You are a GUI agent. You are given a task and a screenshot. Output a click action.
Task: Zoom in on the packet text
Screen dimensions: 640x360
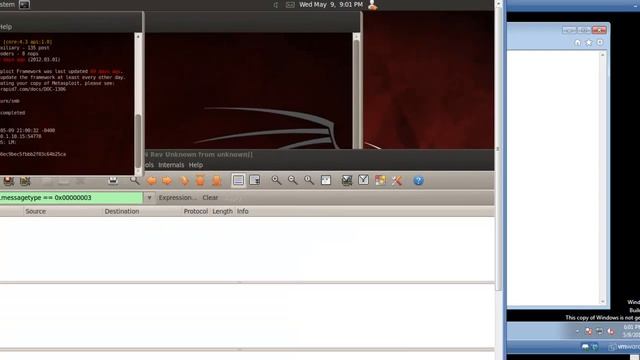click(x=276, y=180)
